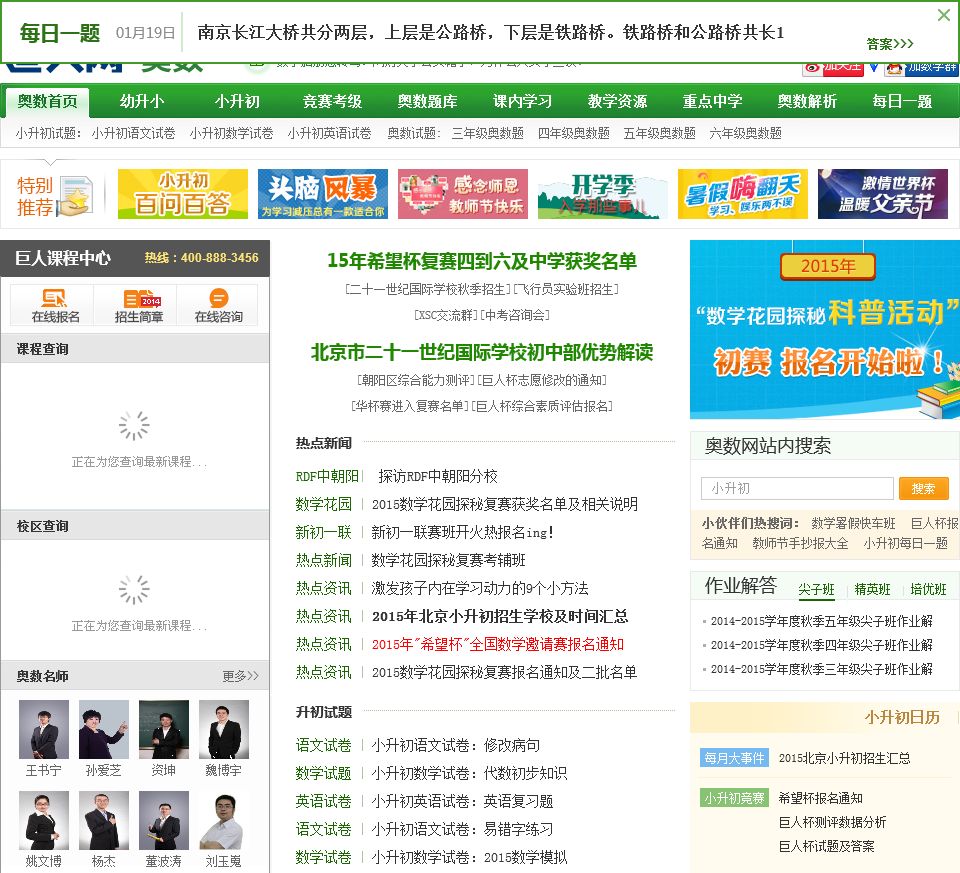Open the 头脑风暴 promotional banner
Screen dimensions: 960x873
tap(322, 194)
